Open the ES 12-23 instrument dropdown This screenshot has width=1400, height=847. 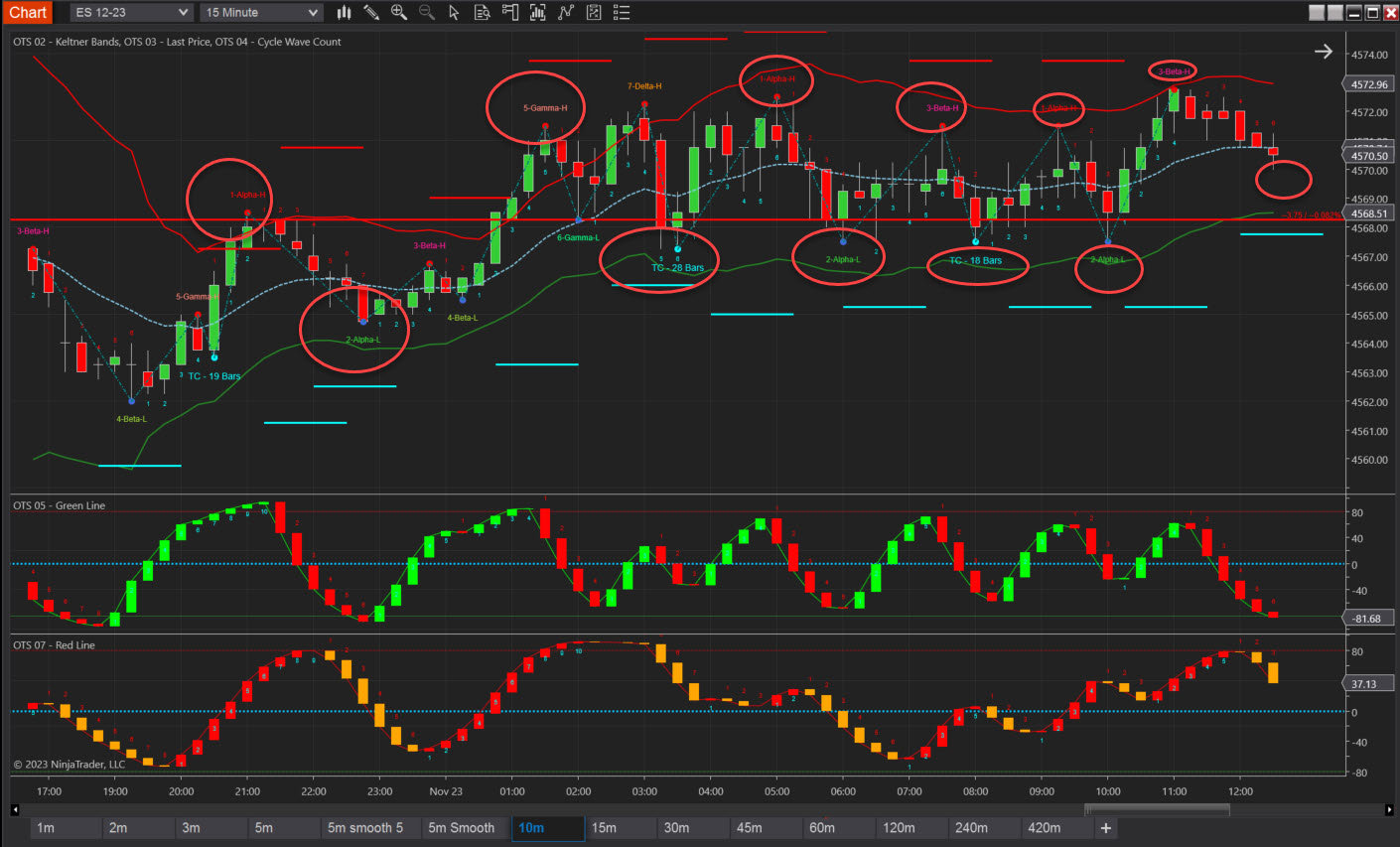click(129, 12)
